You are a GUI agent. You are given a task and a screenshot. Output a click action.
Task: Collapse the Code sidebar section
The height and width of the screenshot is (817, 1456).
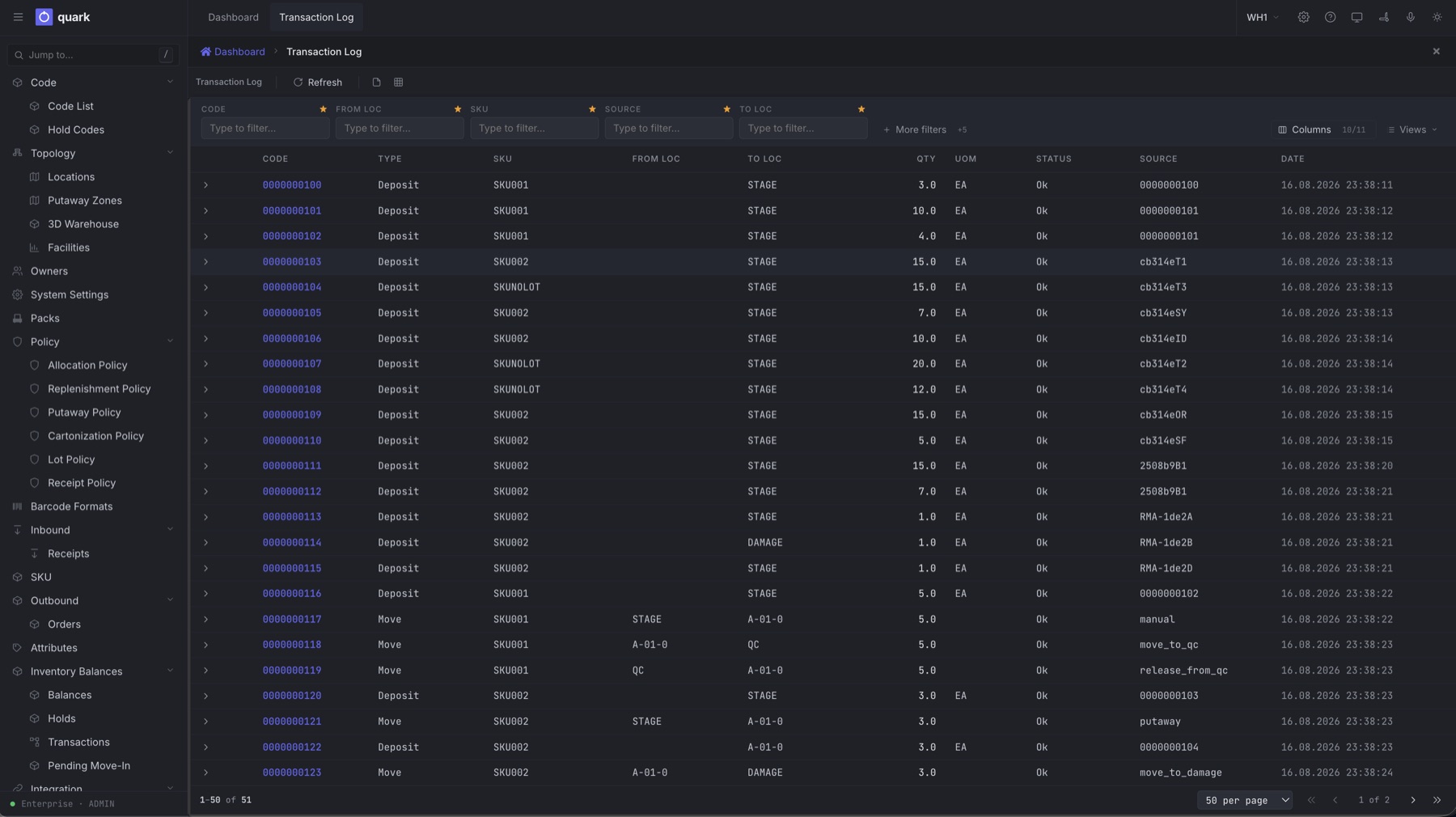tap(170, 83)
